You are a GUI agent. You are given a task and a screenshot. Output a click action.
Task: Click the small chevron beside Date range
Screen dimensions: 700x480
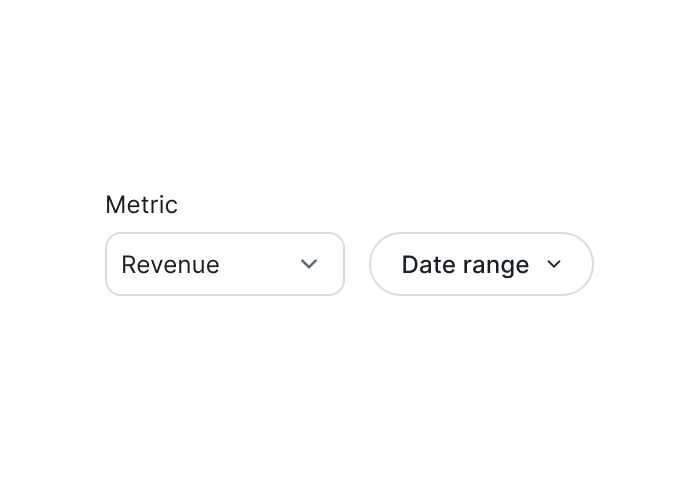(x=554, y=264)
